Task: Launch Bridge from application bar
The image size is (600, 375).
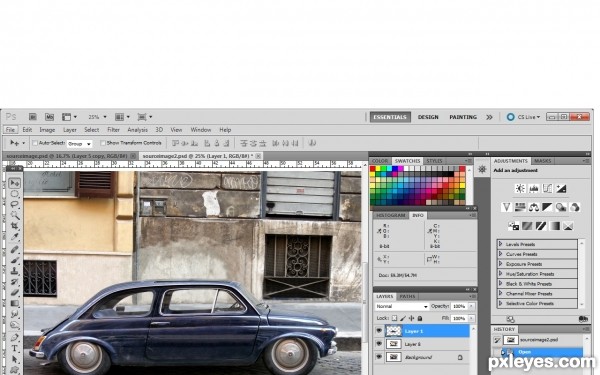Action: tap(33, 117)
